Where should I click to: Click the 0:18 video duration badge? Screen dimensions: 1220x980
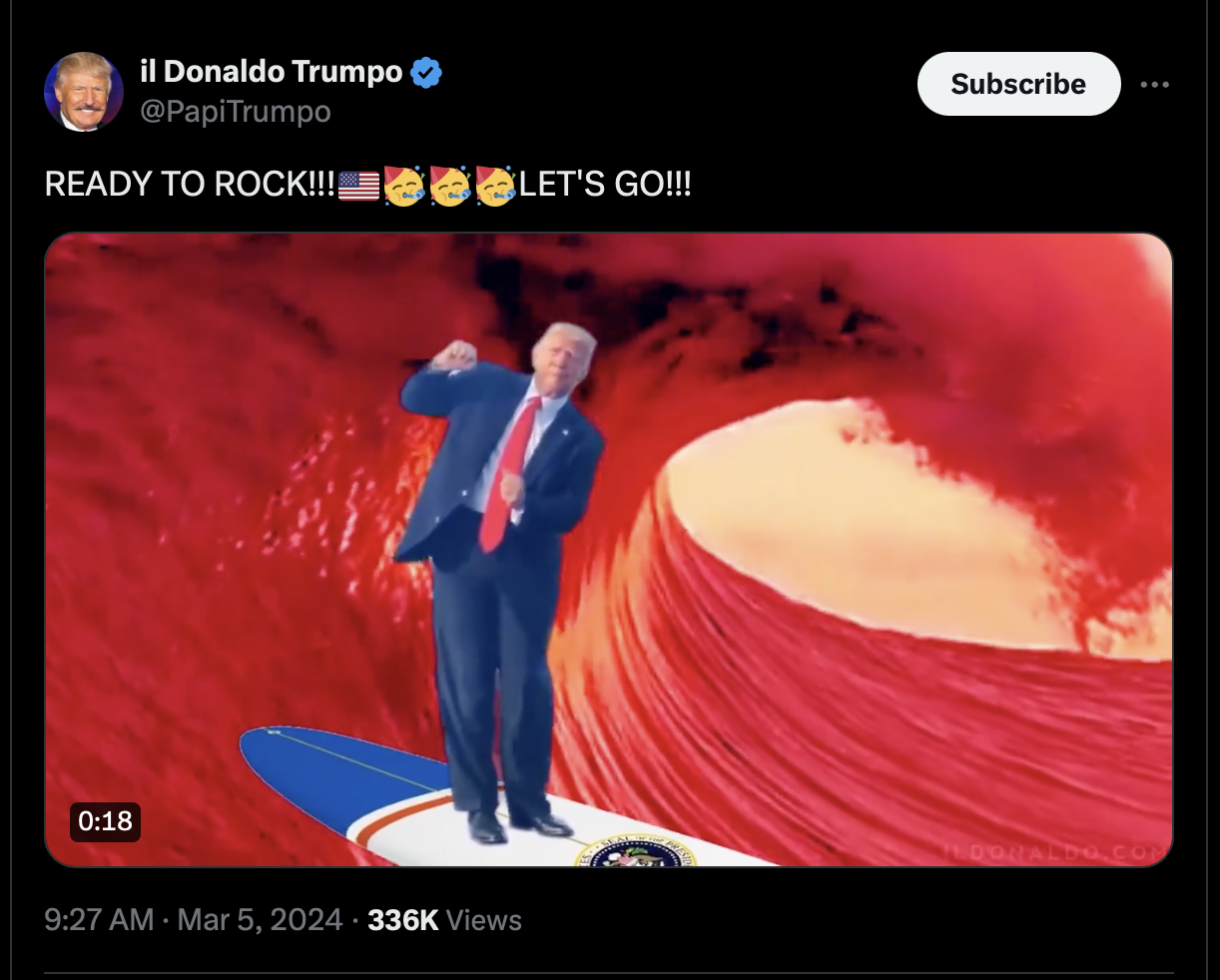[x=105, y=821]
